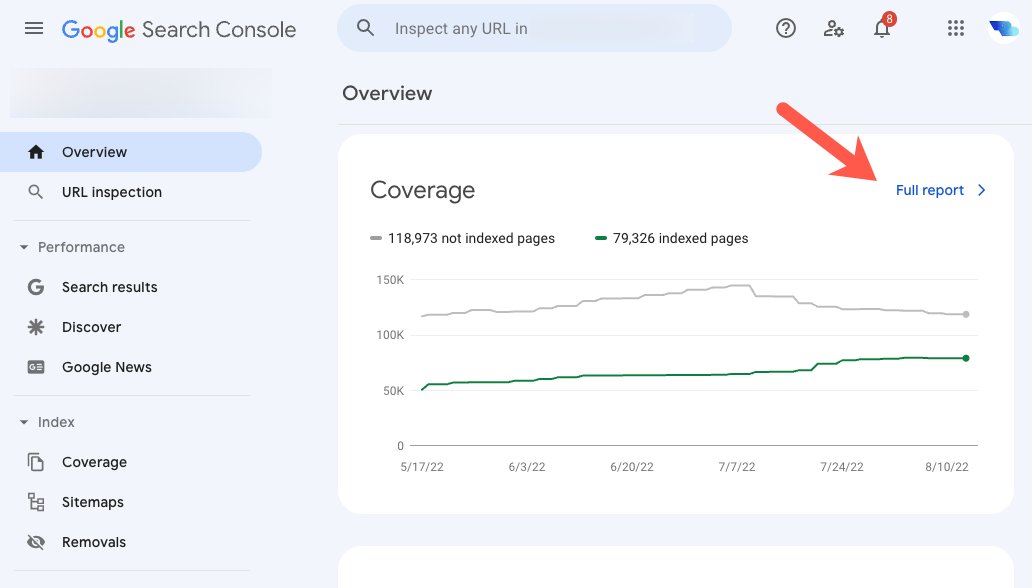1032x588 pixels.
Task: Click the Google News icon
Action: pyautogui.click(x=36, y=367)
